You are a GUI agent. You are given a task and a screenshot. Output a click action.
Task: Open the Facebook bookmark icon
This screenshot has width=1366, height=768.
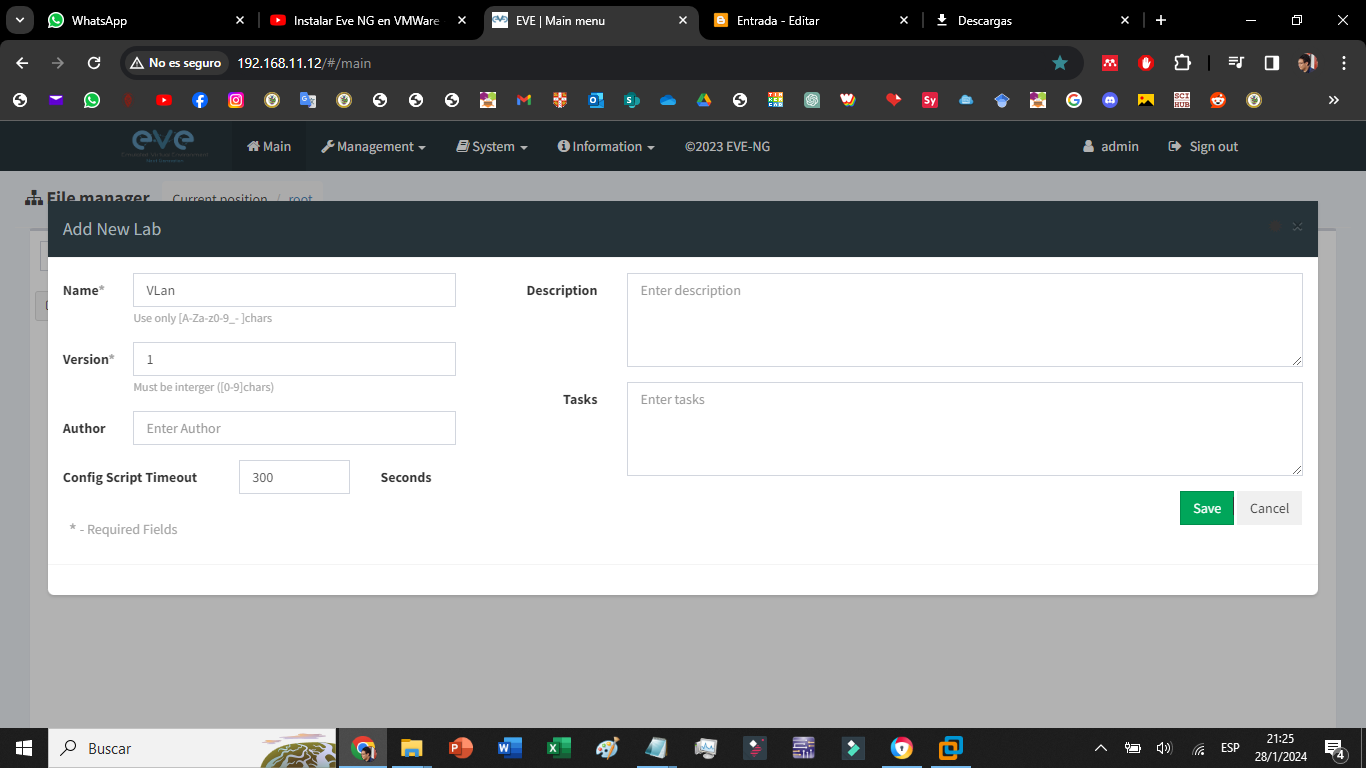click(200, 100)
